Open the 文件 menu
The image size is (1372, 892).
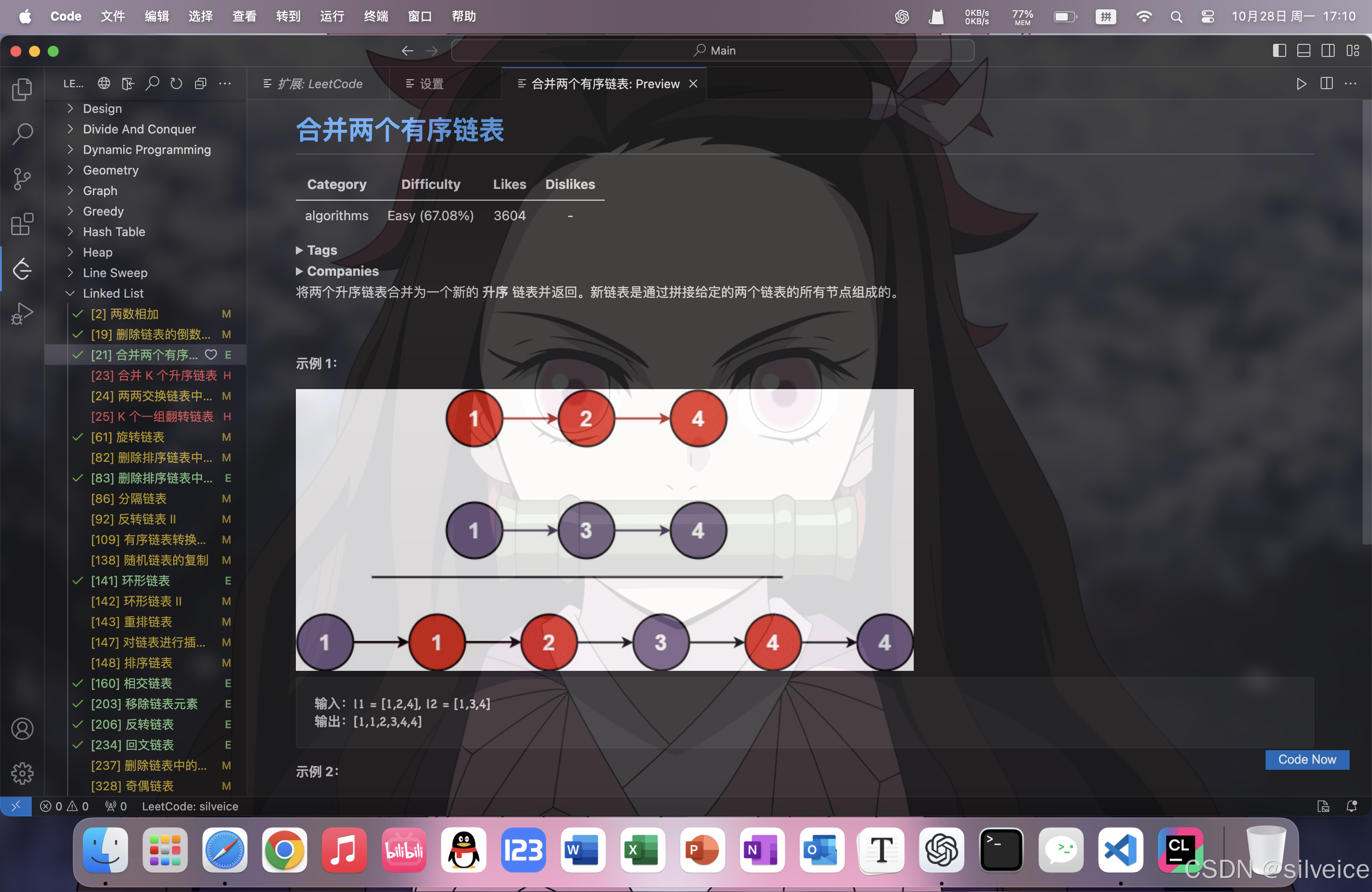[112, 16]
